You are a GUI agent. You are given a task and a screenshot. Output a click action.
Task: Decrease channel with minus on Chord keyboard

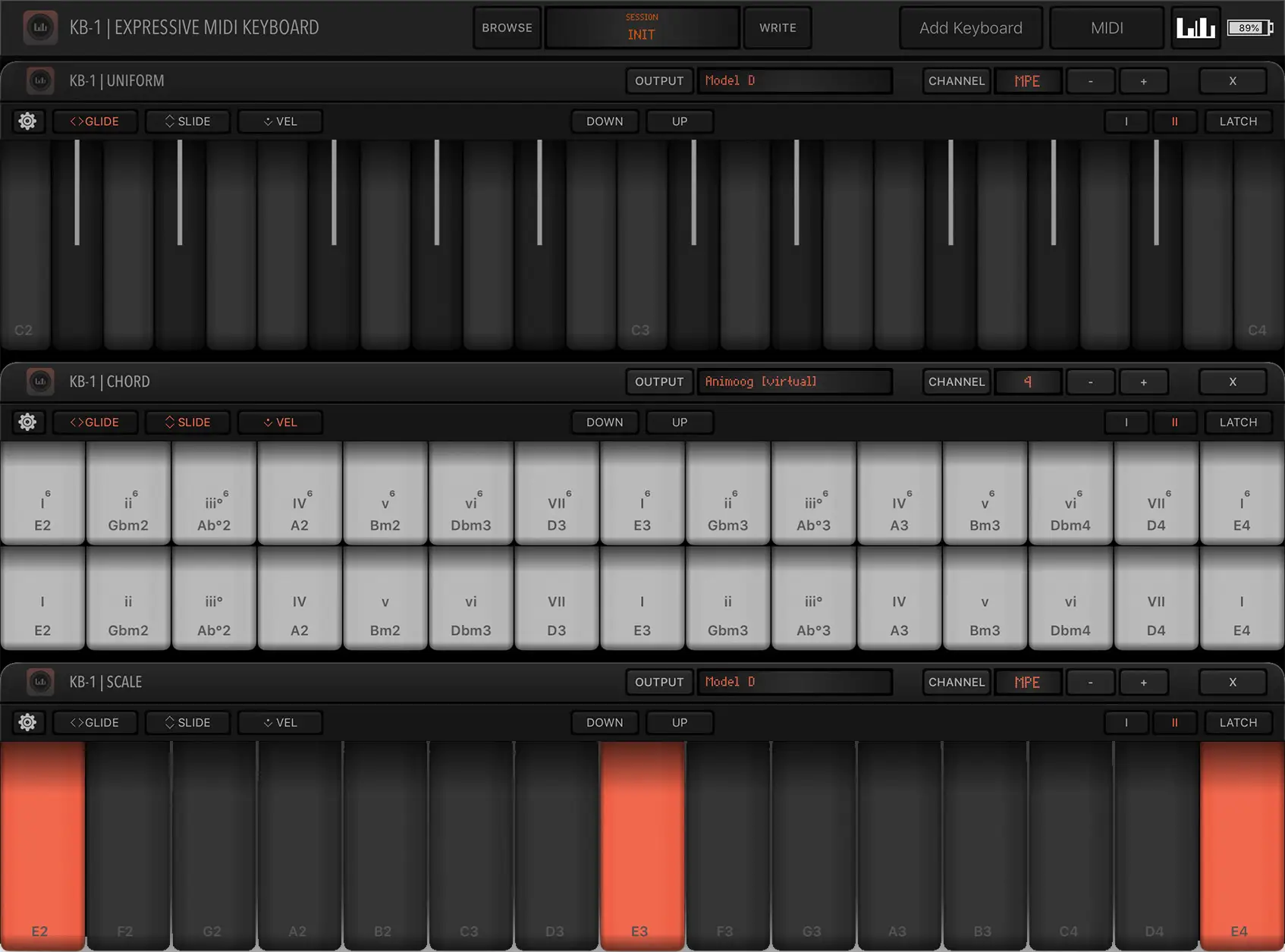[x=1090, y=382]
